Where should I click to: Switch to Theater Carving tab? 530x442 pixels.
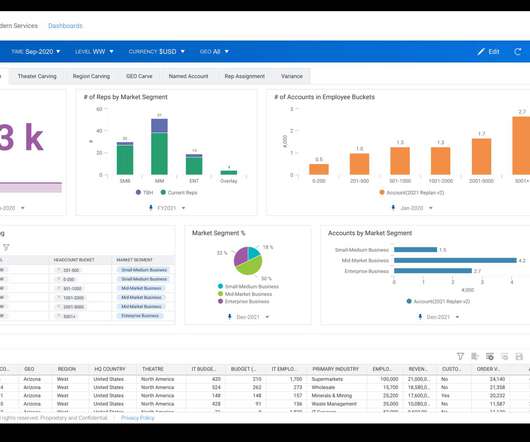[x=37, y=76]
